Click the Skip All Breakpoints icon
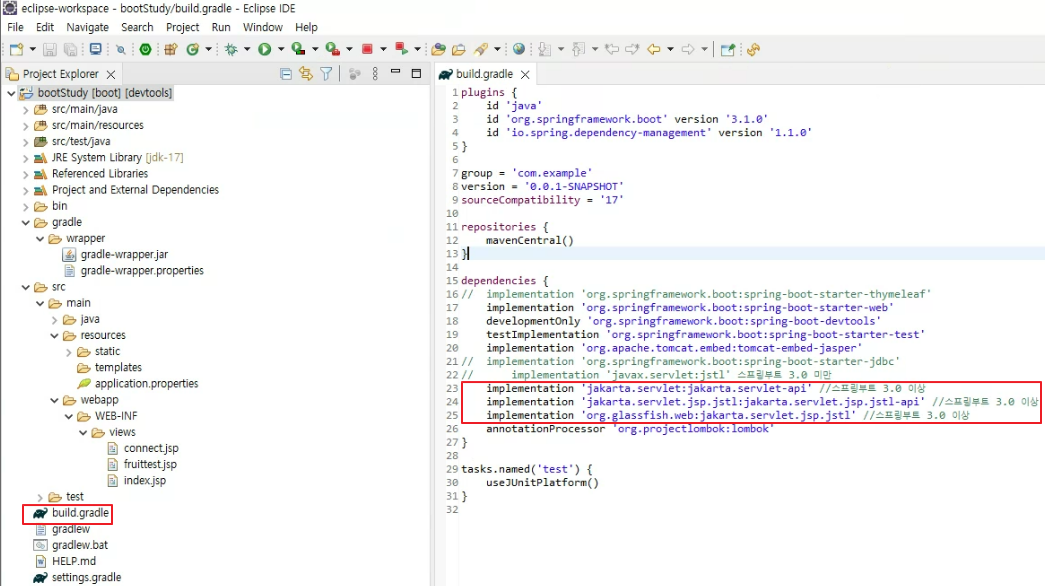Screen dimensions: 1045x586 121,49
